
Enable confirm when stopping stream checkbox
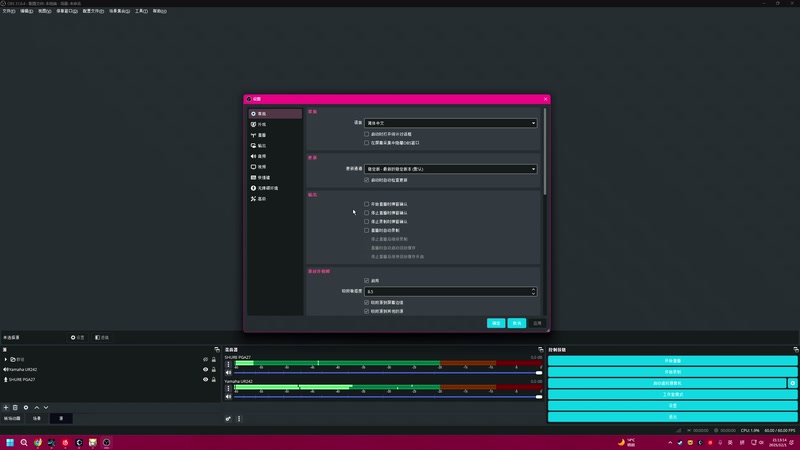[x=366, y=213]
